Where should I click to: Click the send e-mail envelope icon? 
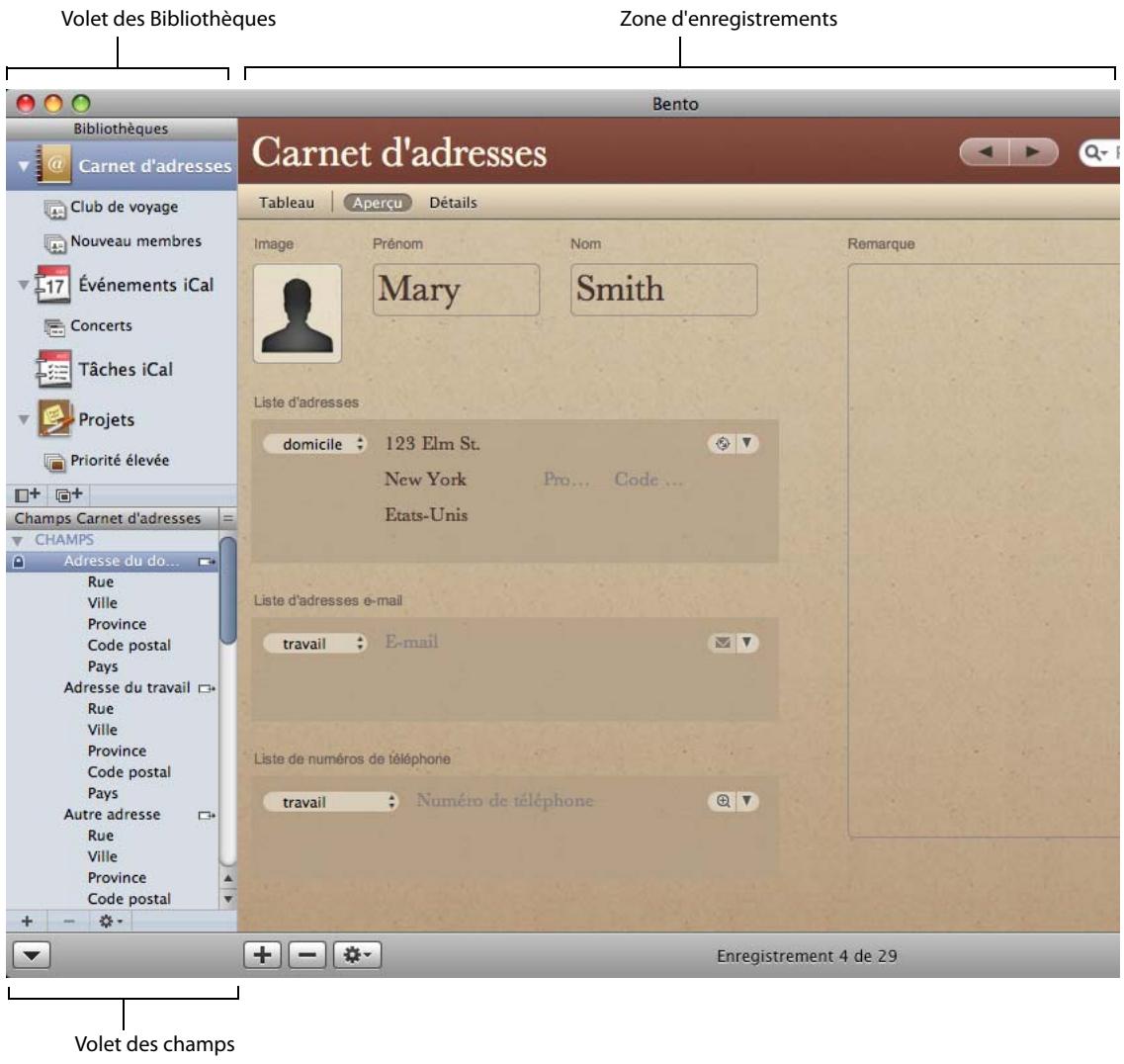722,643
